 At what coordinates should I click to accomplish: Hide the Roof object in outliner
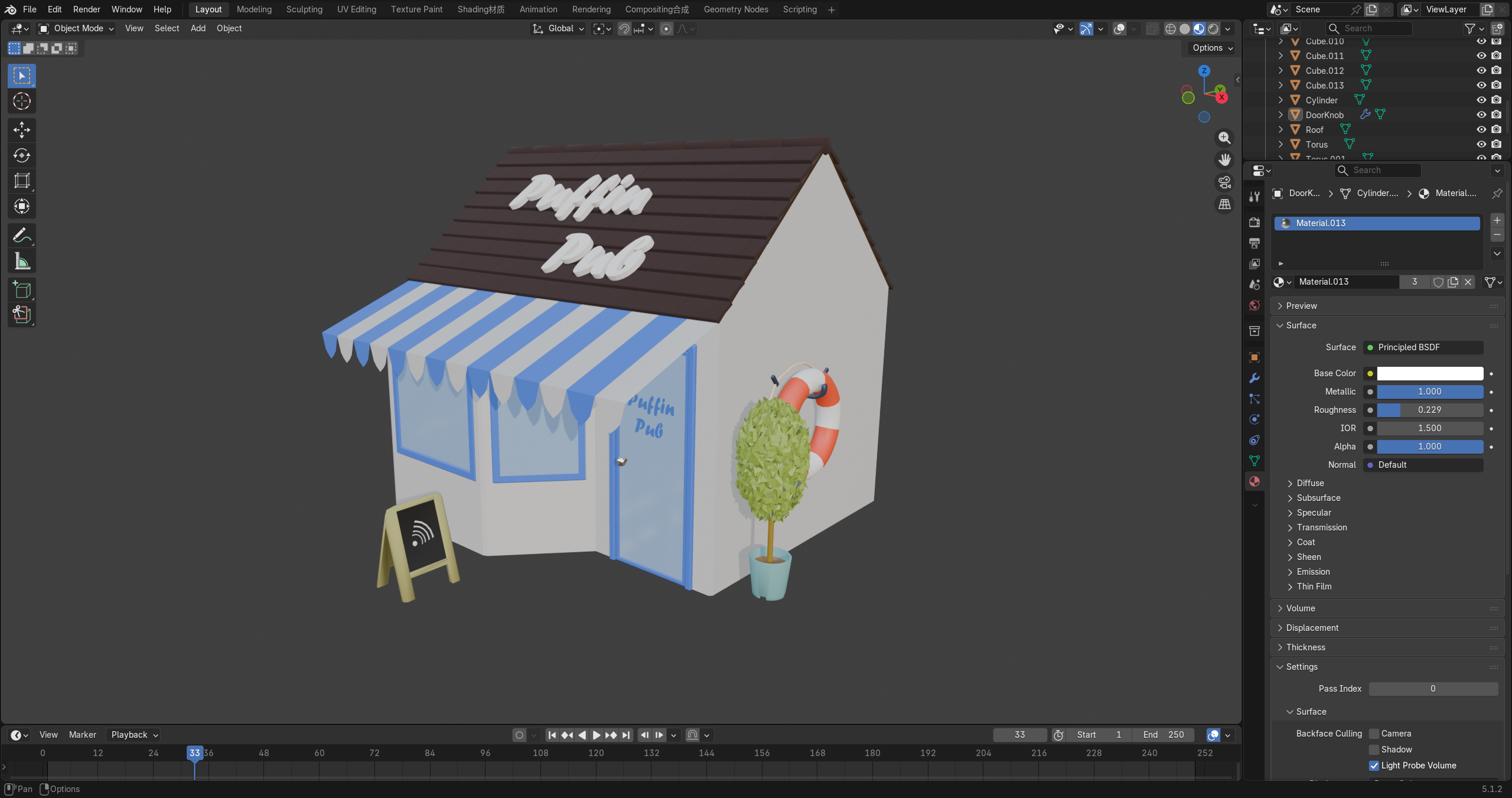point(1481,129)
